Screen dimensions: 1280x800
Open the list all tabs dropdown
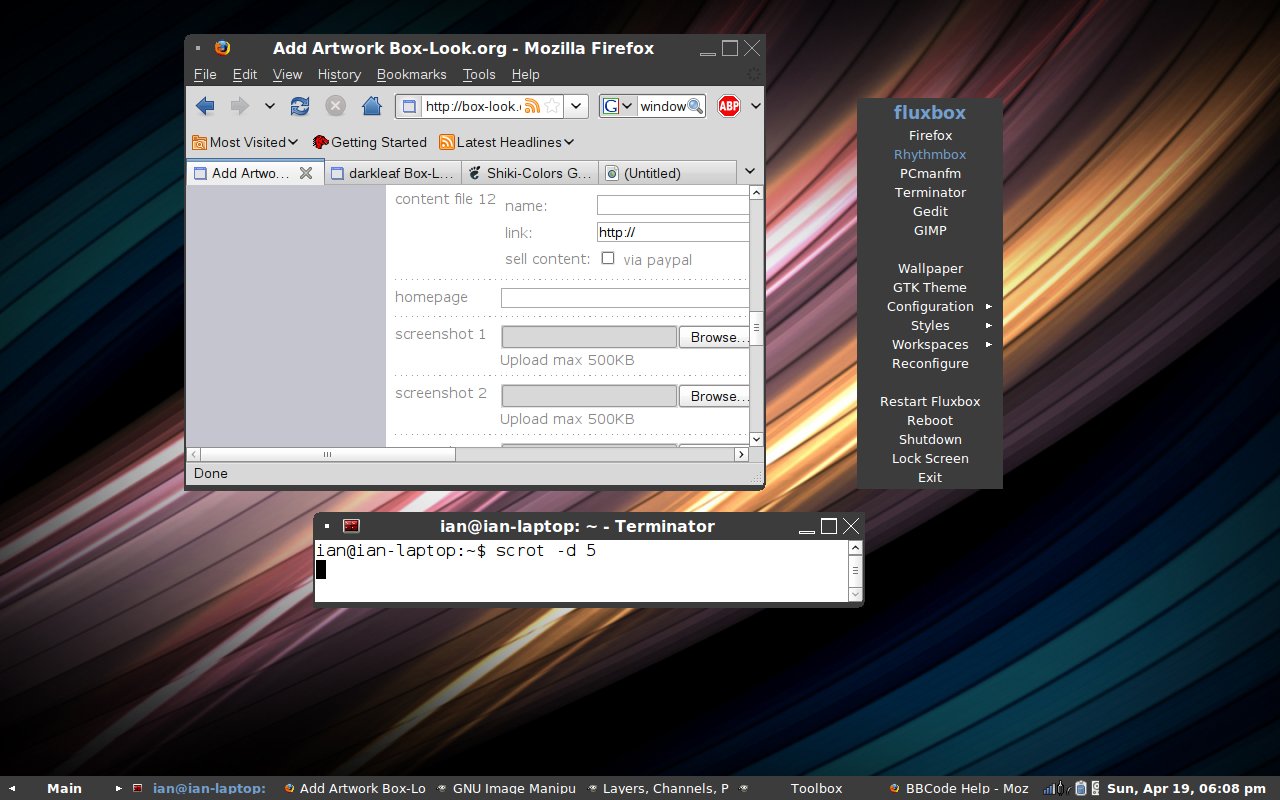click(x=750, y=173)
